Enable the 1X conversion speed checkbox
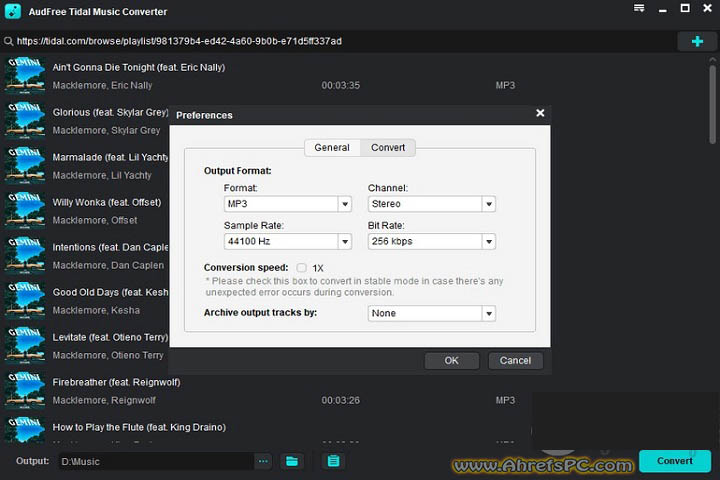Viewport: 720px width, 480px height. pyautogui.click(x=301, y=268)
